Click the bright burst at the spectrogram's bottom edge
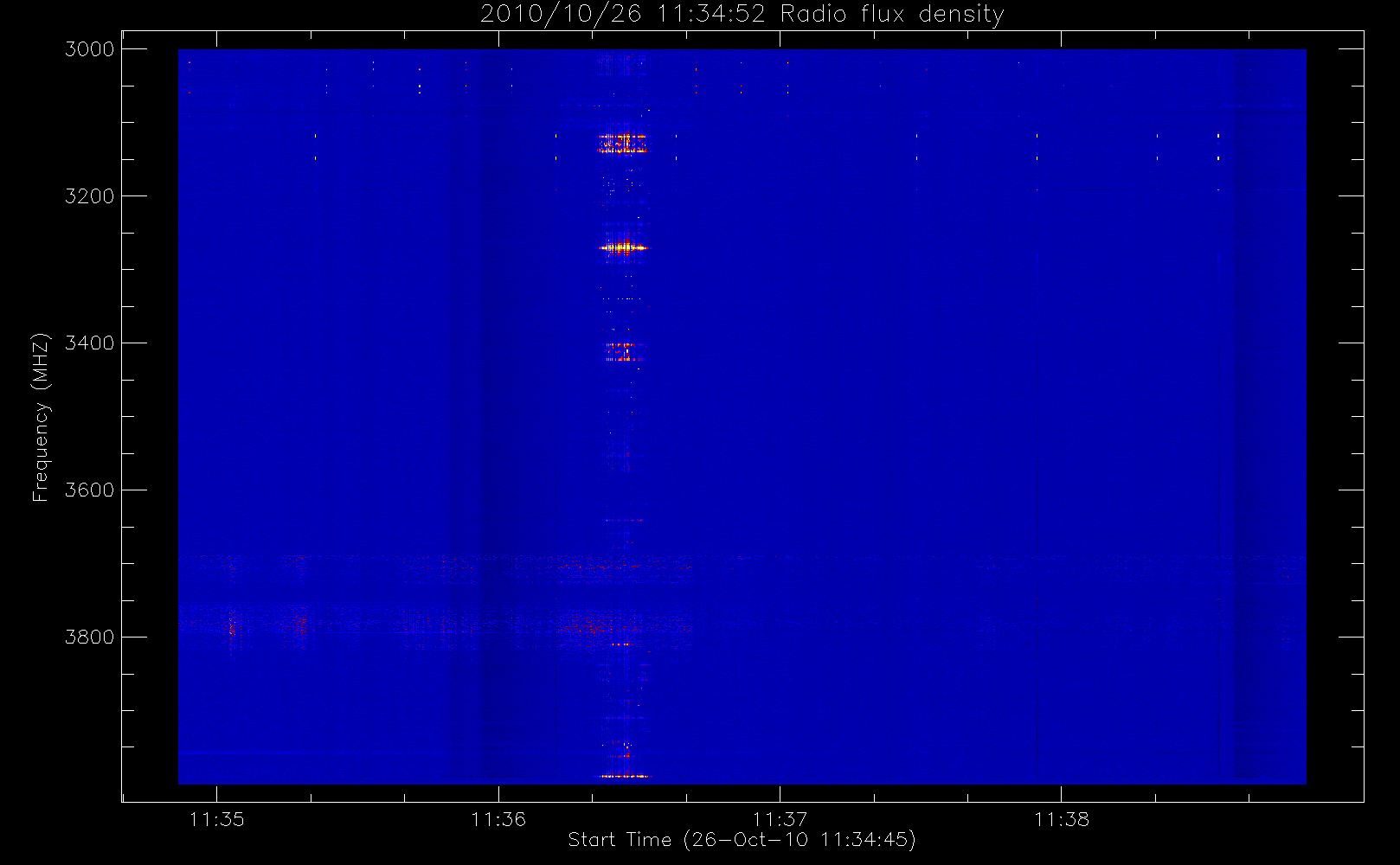This screenshot has width=1400, height=865. click(x=624, y=777)
